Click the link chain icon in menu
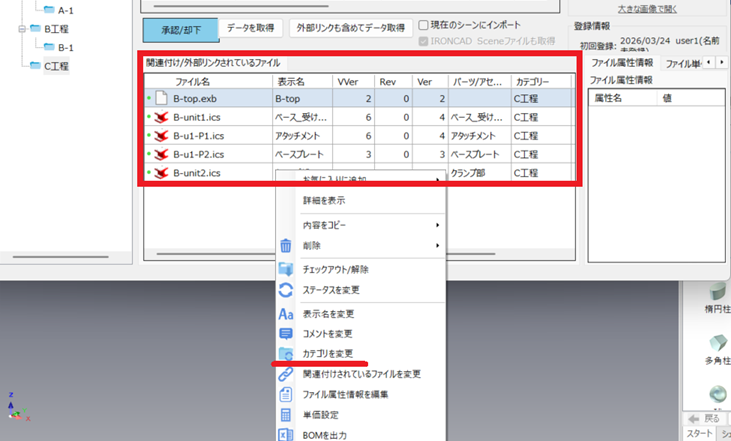Screen dimensions: 731x441 (286, 374)
